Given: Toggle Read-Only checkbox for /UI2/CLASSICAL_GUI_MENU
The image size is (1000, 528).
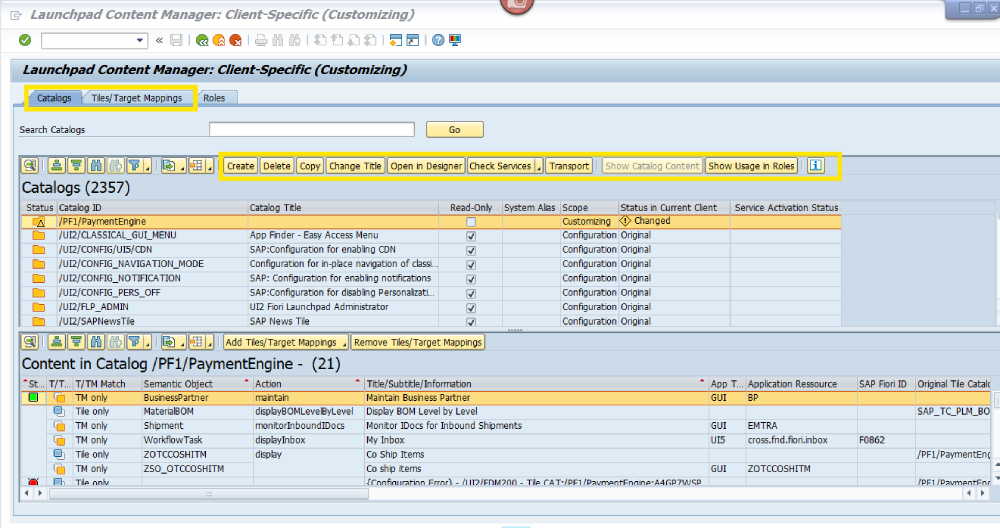Looking at the screenshot, I should tap(470, 235).
